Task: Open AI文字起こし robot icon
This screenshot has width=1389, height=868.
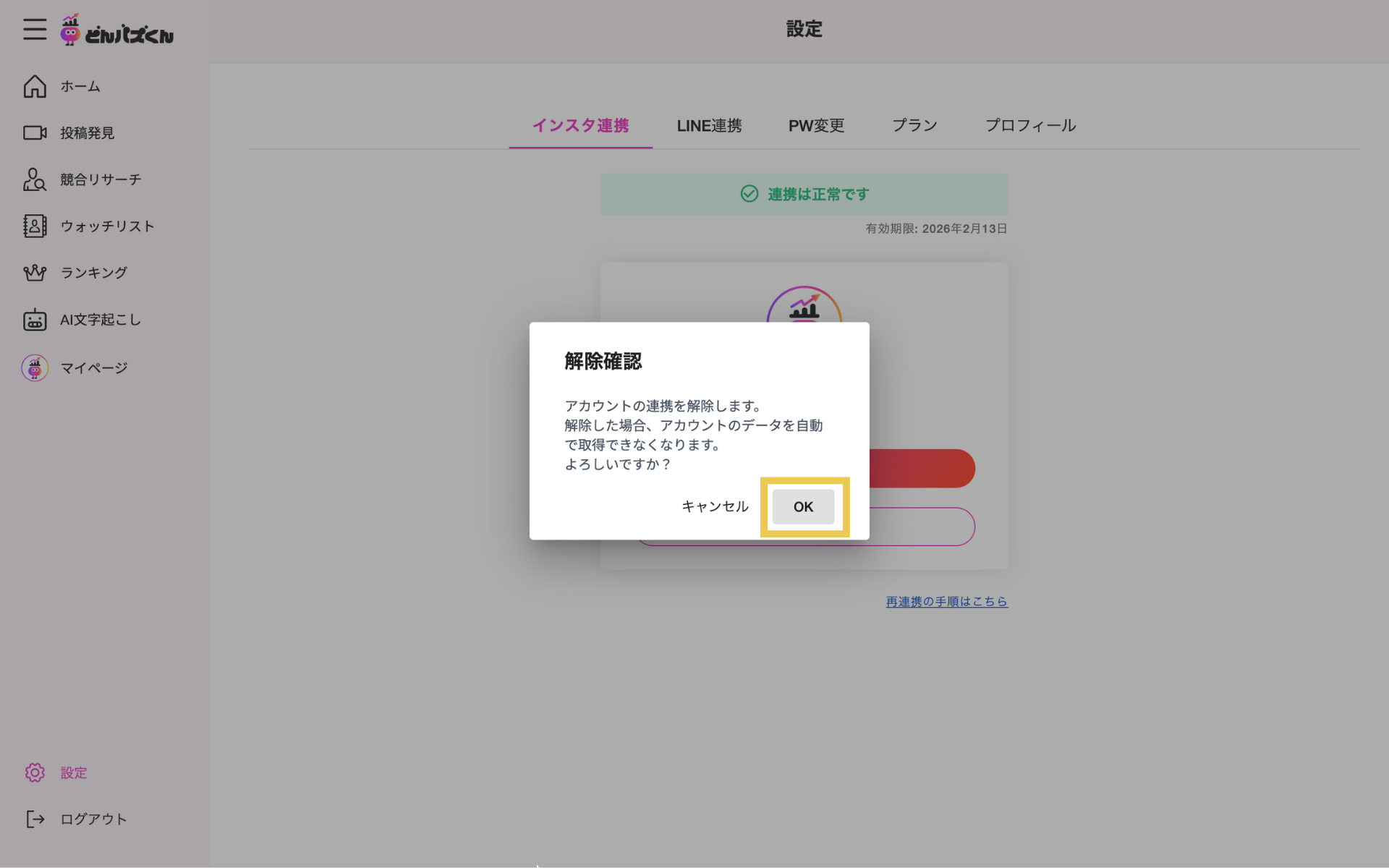Action: pyautogui.click(x=35, y=320)
